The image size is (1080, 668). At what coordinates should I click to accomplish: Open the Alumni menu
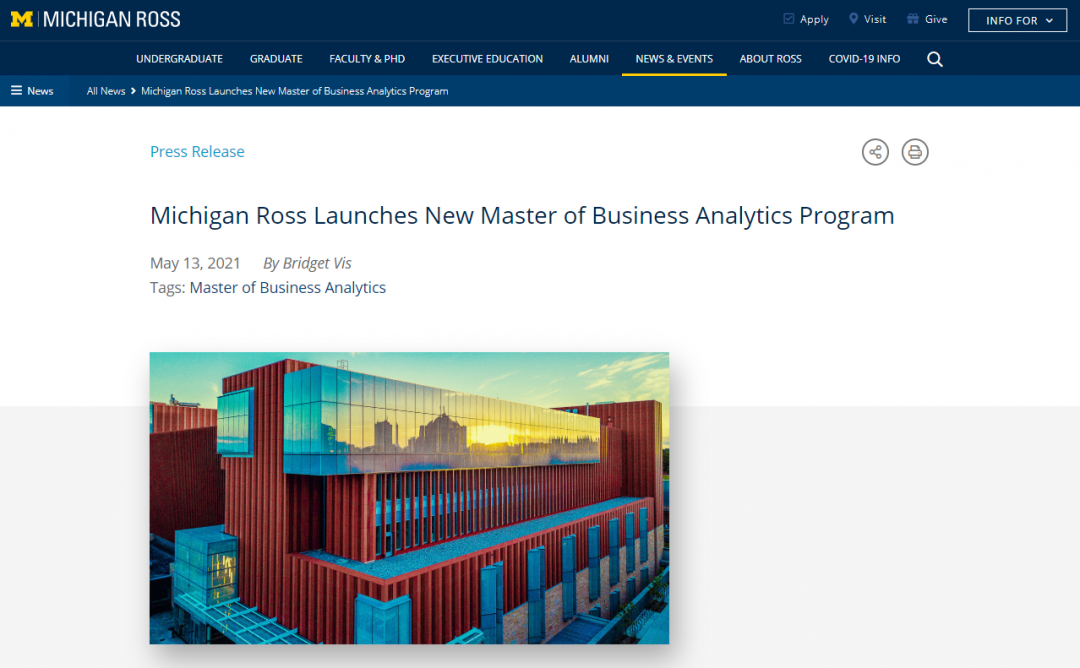(589, 59)
